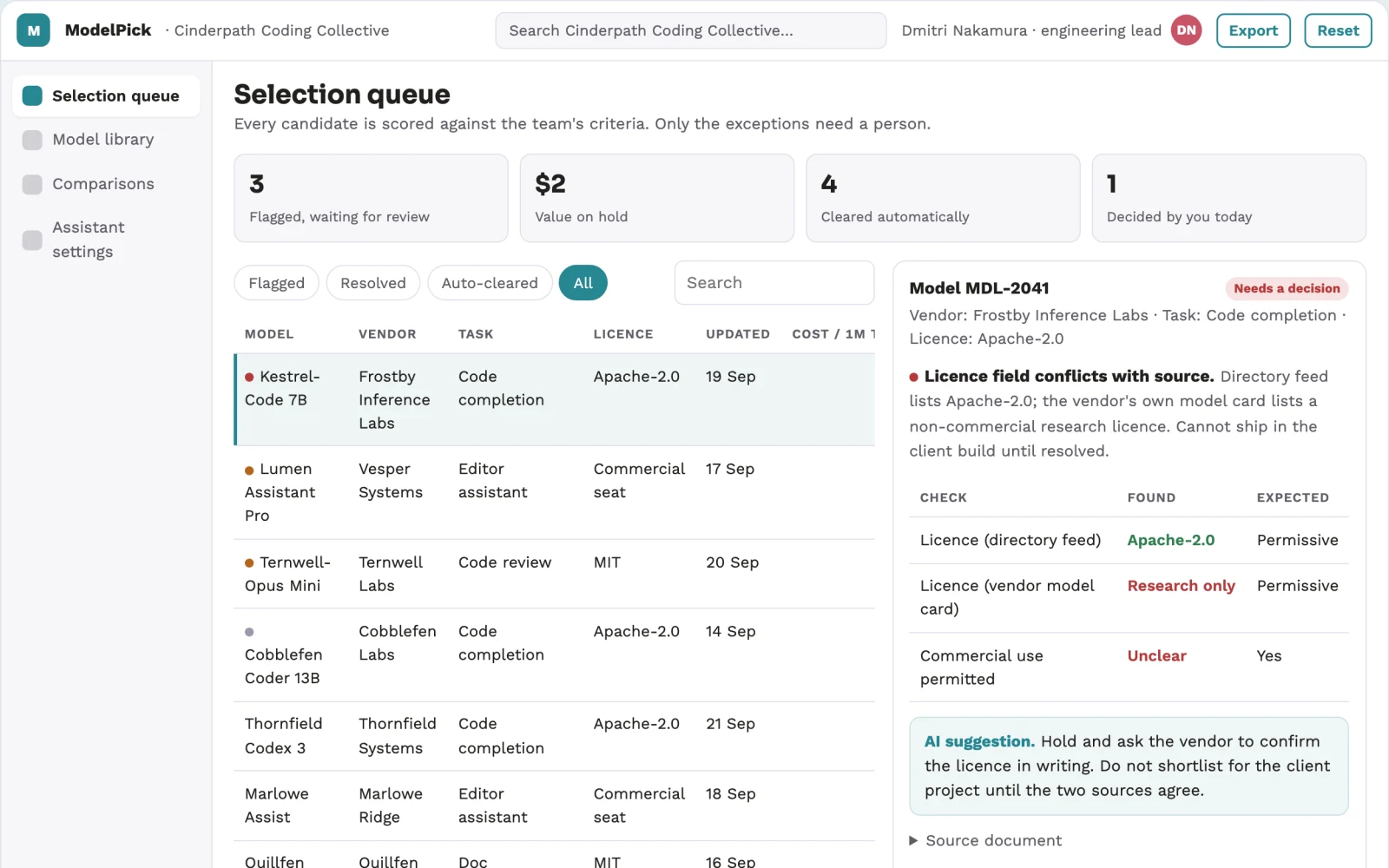Click the VENDOR column header
The image size is (1389, 868).
(x=387, y=334)
